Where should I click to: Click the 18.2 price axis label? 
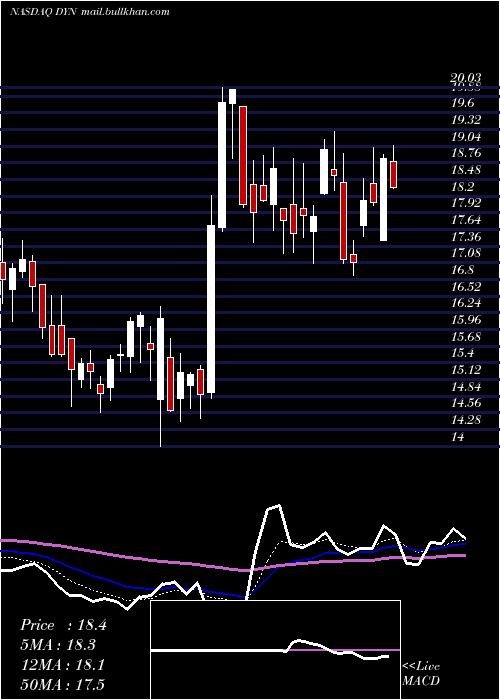462,187
